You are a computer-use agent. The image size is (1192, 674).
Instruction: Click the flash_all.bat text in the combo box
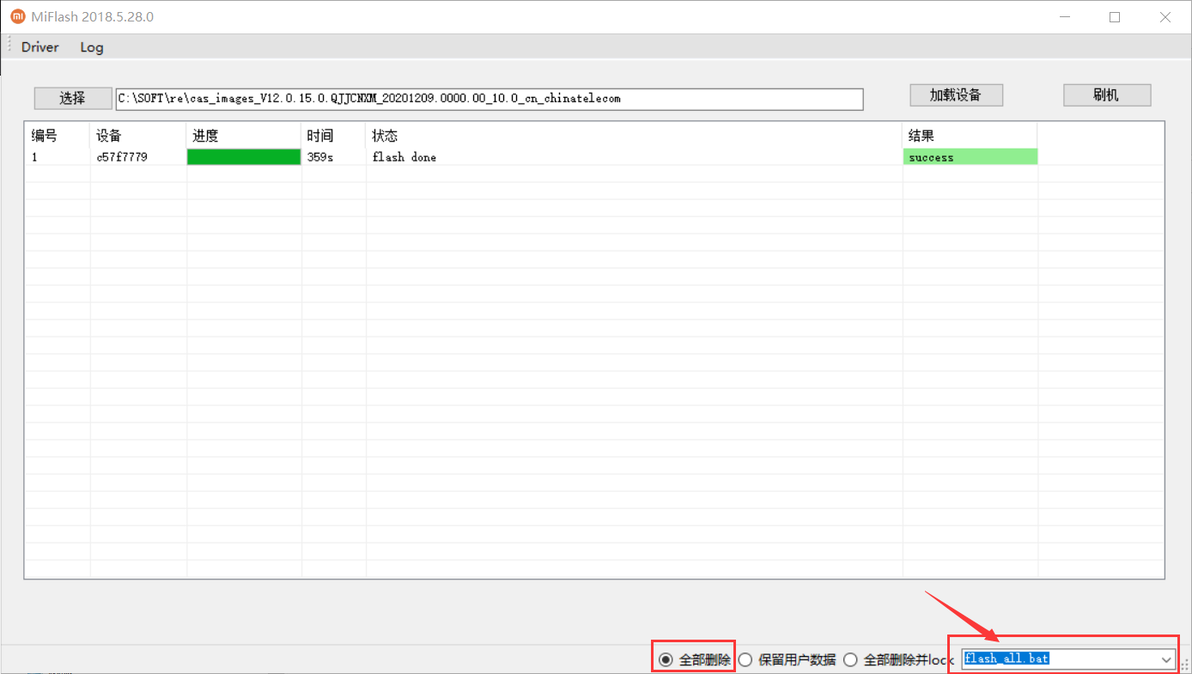[x=1007, y=659]
